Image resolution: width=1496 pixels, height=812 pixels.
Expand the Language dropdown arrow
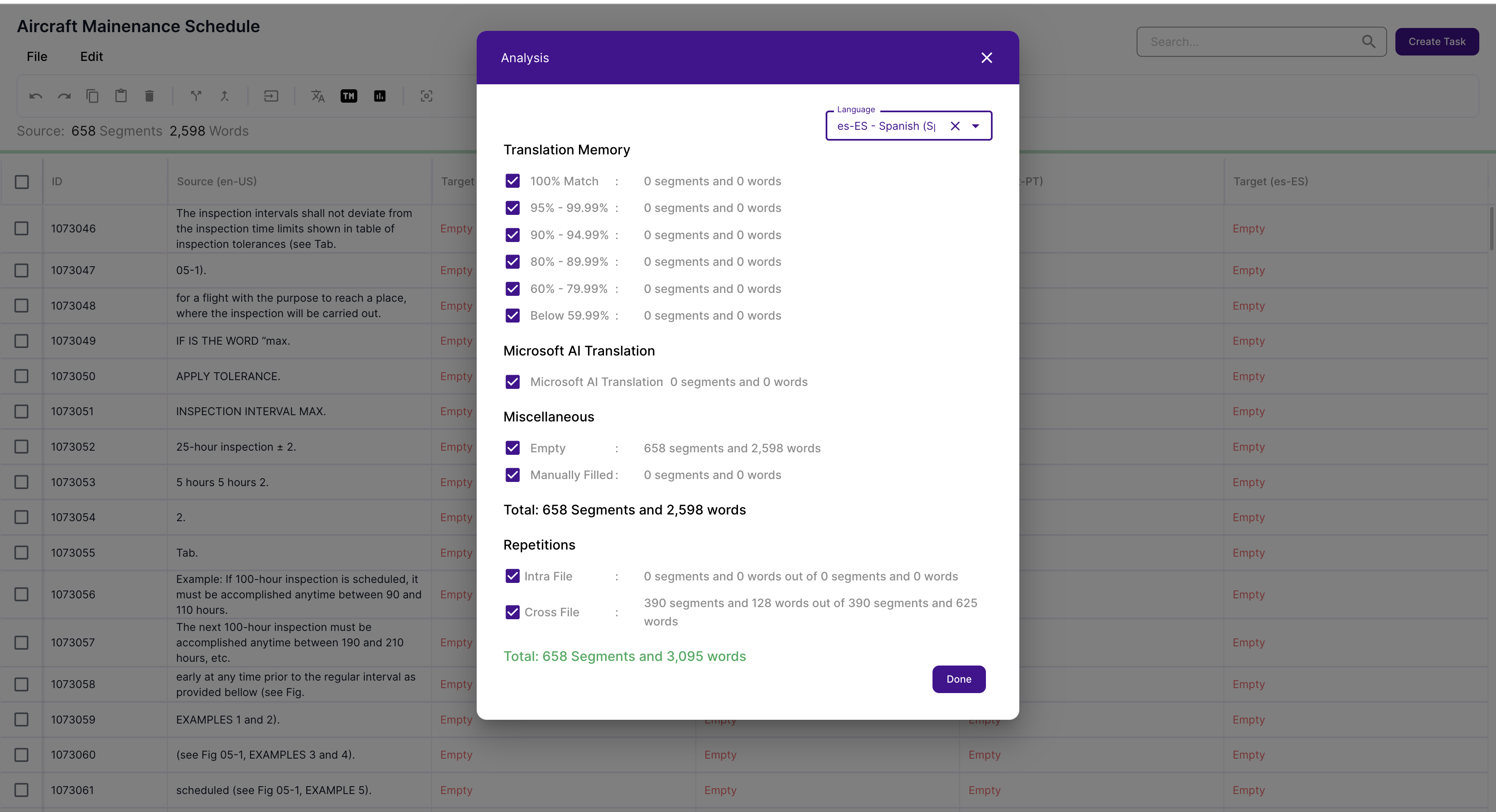point(975,126)
